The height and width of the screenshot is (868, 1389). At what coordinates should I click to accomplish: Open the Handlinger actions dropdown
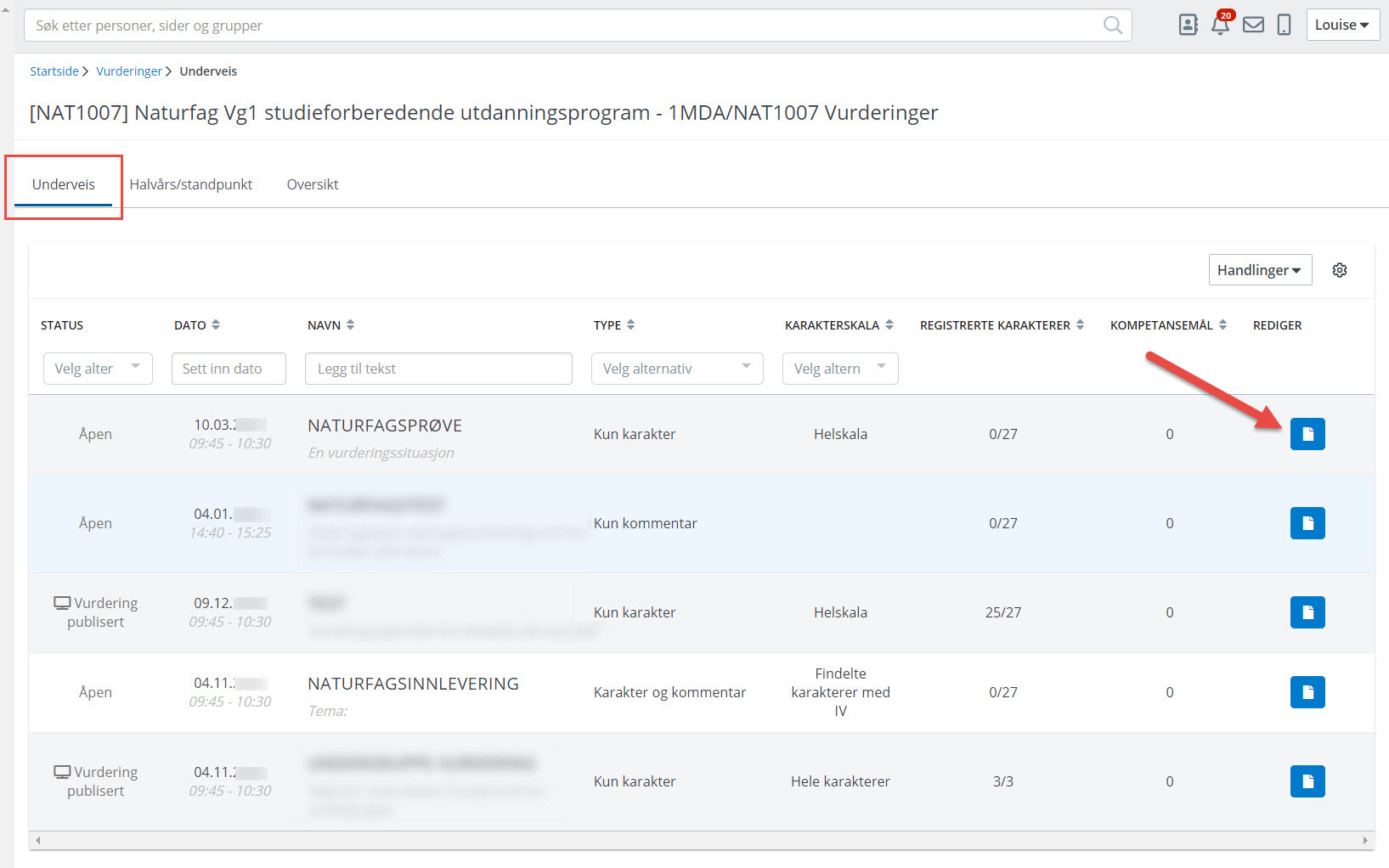[x=1260, y=270]
